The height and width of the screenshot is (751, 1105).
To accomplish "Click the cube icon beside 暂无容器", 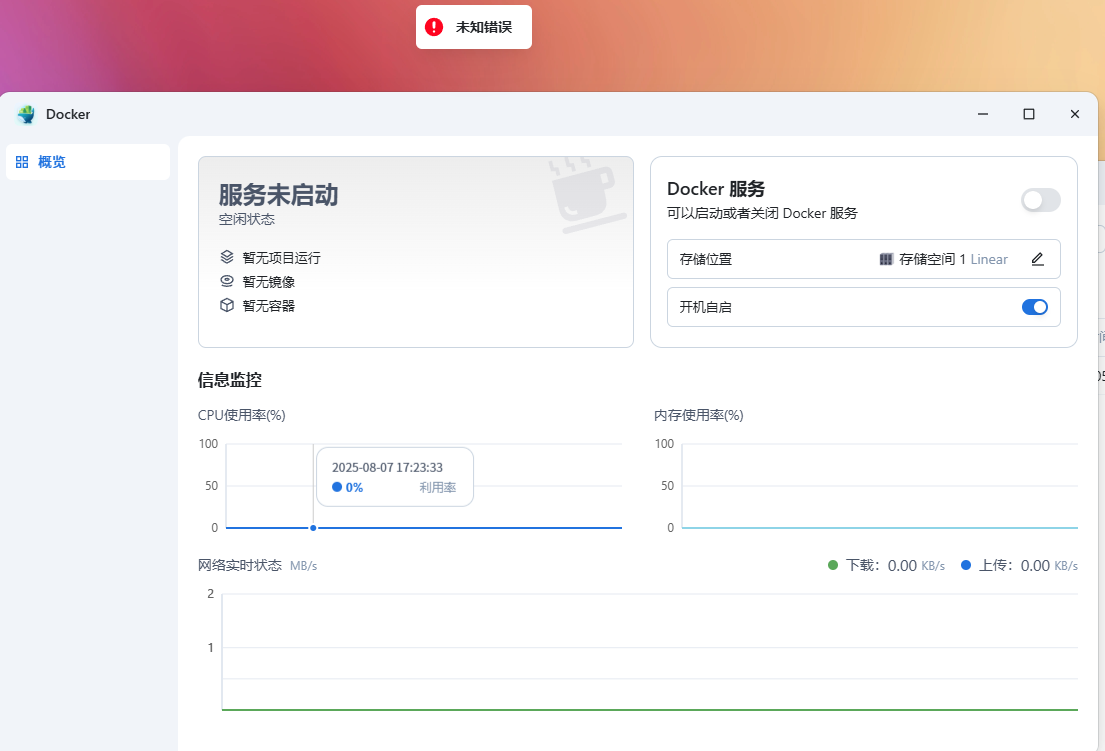I will (227, 305).
